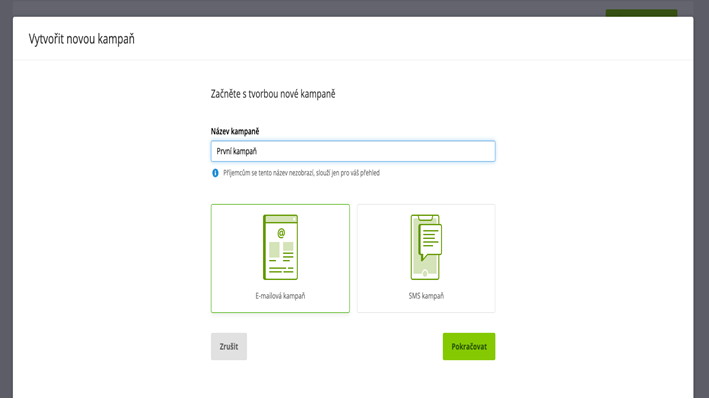Viewport: 709px width, 399px height.
Task: Cancel with the Zrušit button
Action: 229,347
